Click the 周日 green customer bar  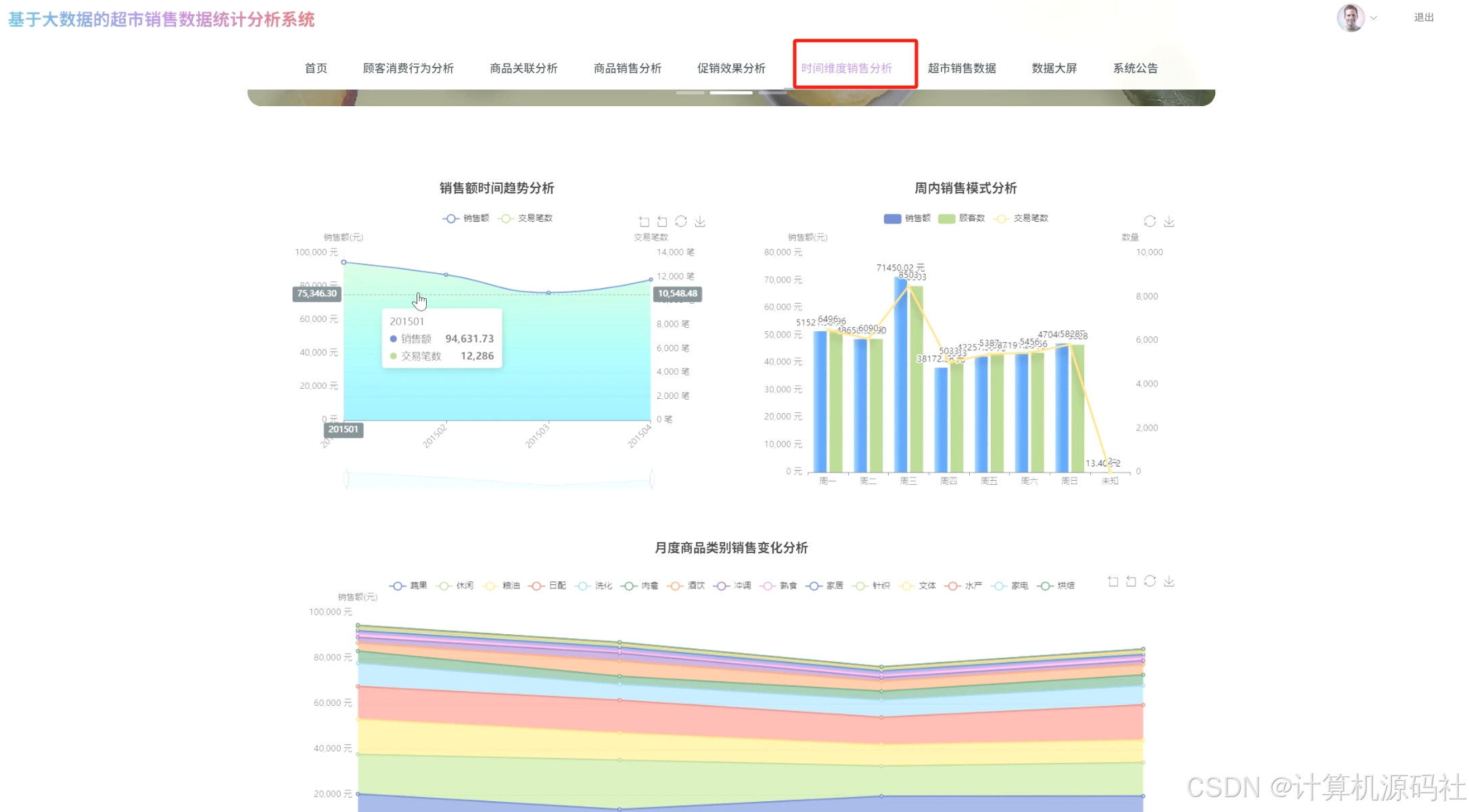[x=1078, y=408]
